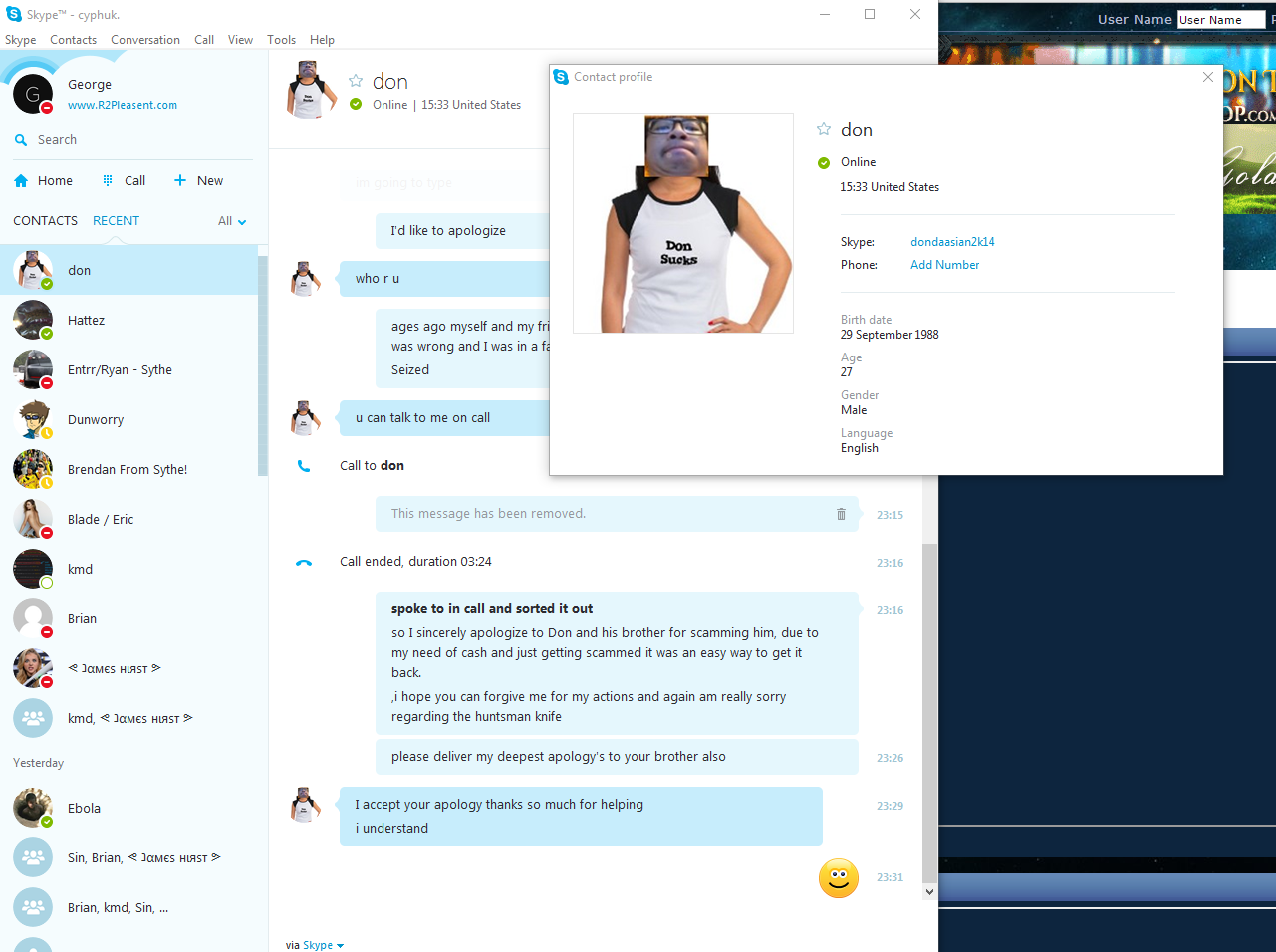Click Add Number link
The height and width of the screenshot is (952, 1276).
point(944,265)
